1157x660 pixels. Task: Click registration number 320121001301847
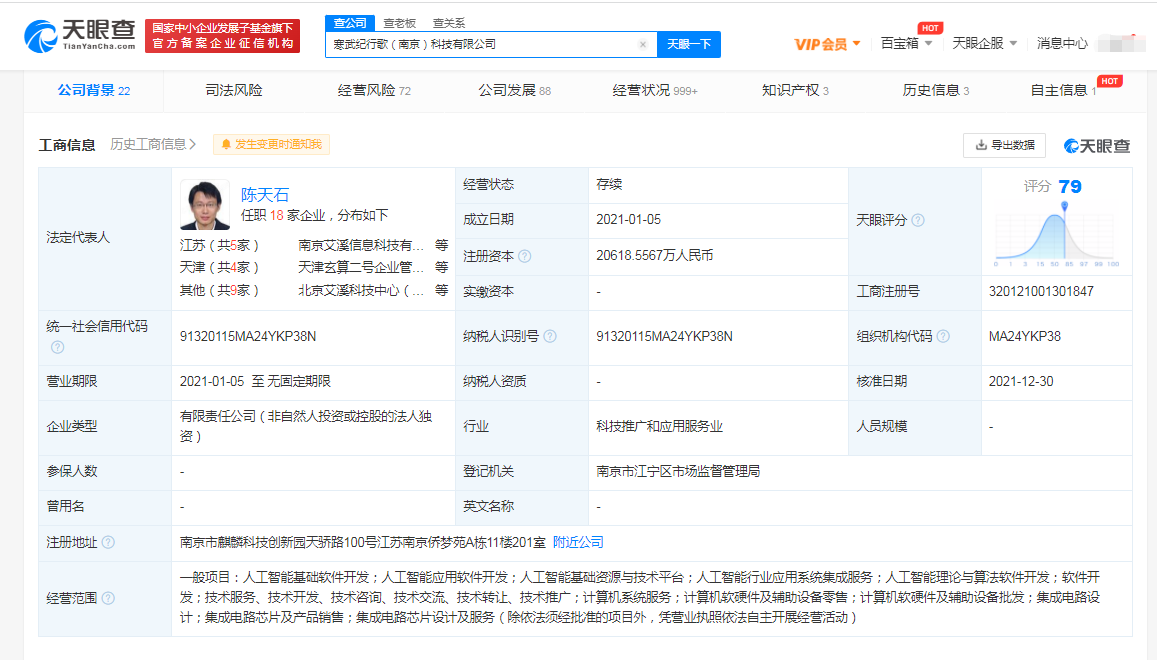[x=1041, y=292]
